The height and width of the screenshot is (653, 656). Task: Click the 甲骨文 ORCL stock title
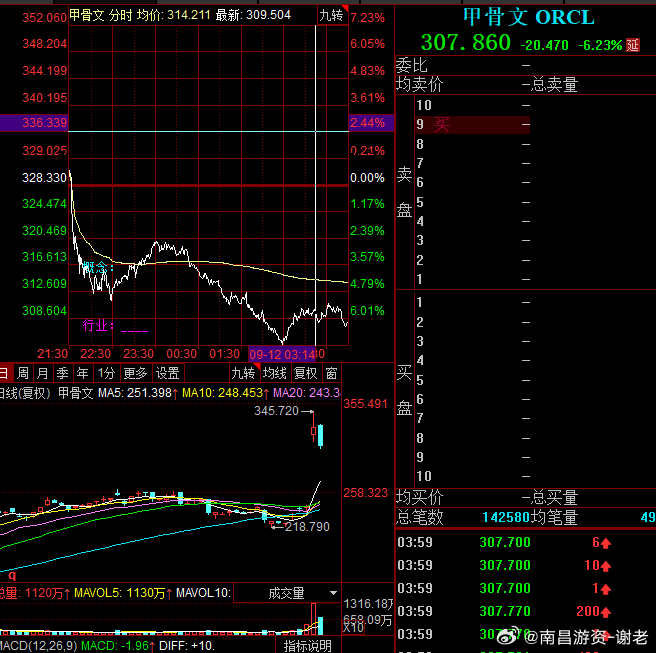pos(528,17)
